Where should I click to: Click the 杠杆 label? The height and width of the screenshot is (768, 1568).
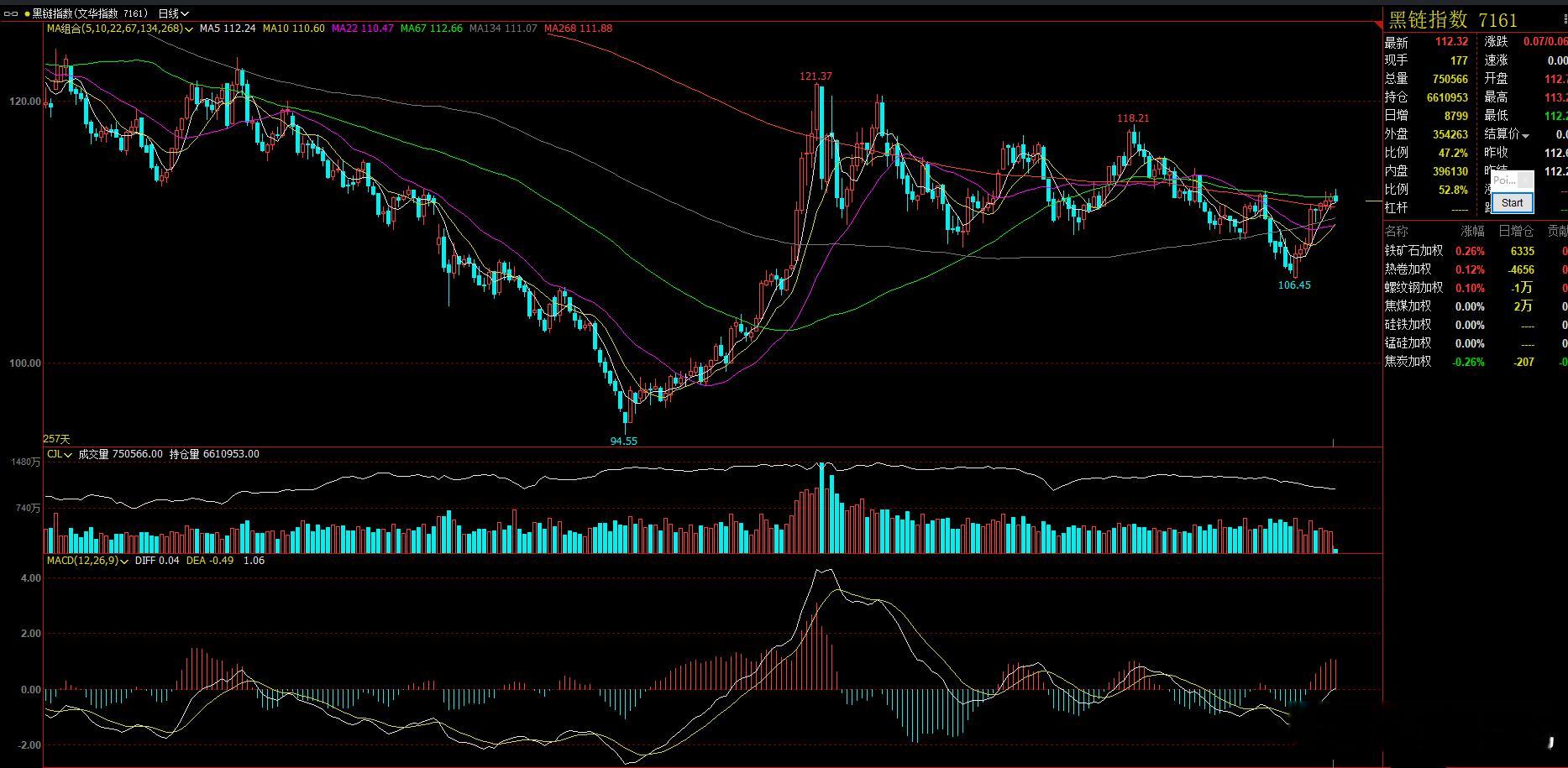coord(1397,207)
